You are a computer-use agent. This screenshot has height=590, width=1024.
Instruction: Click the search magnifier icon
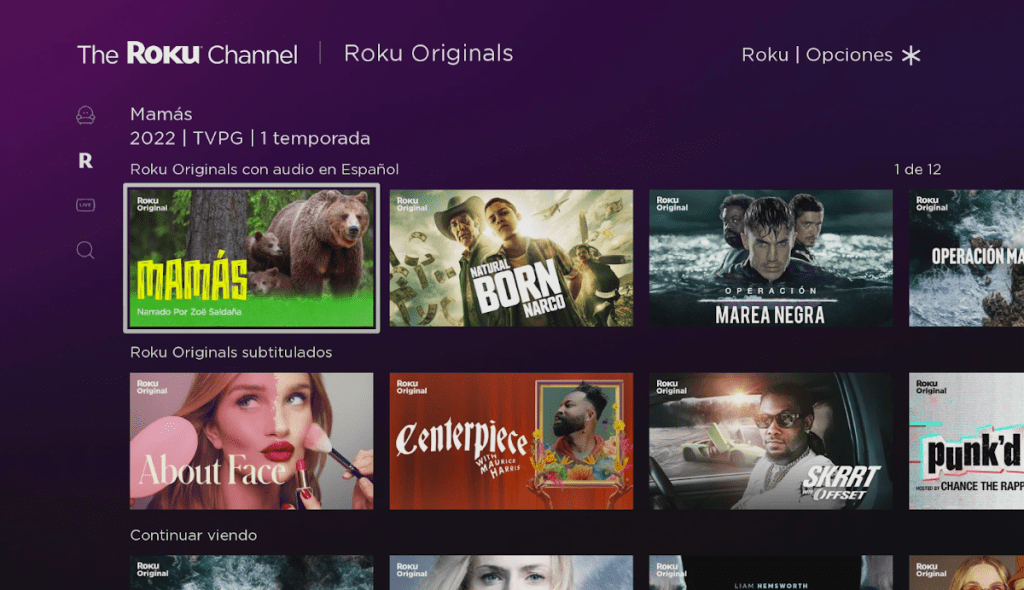coord(86,250)
